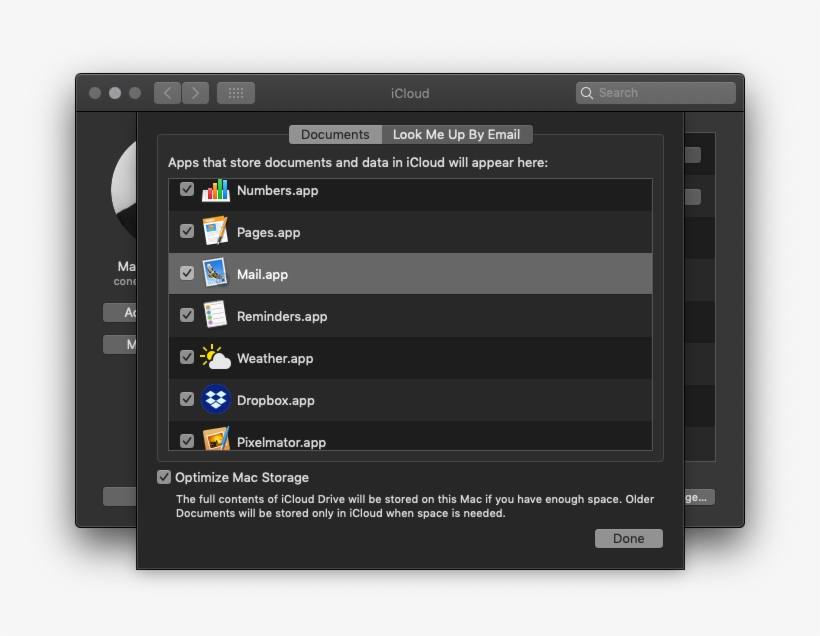820x636 pixels.
Task: Click the Reminders app icon
Action: coord(216,316)
